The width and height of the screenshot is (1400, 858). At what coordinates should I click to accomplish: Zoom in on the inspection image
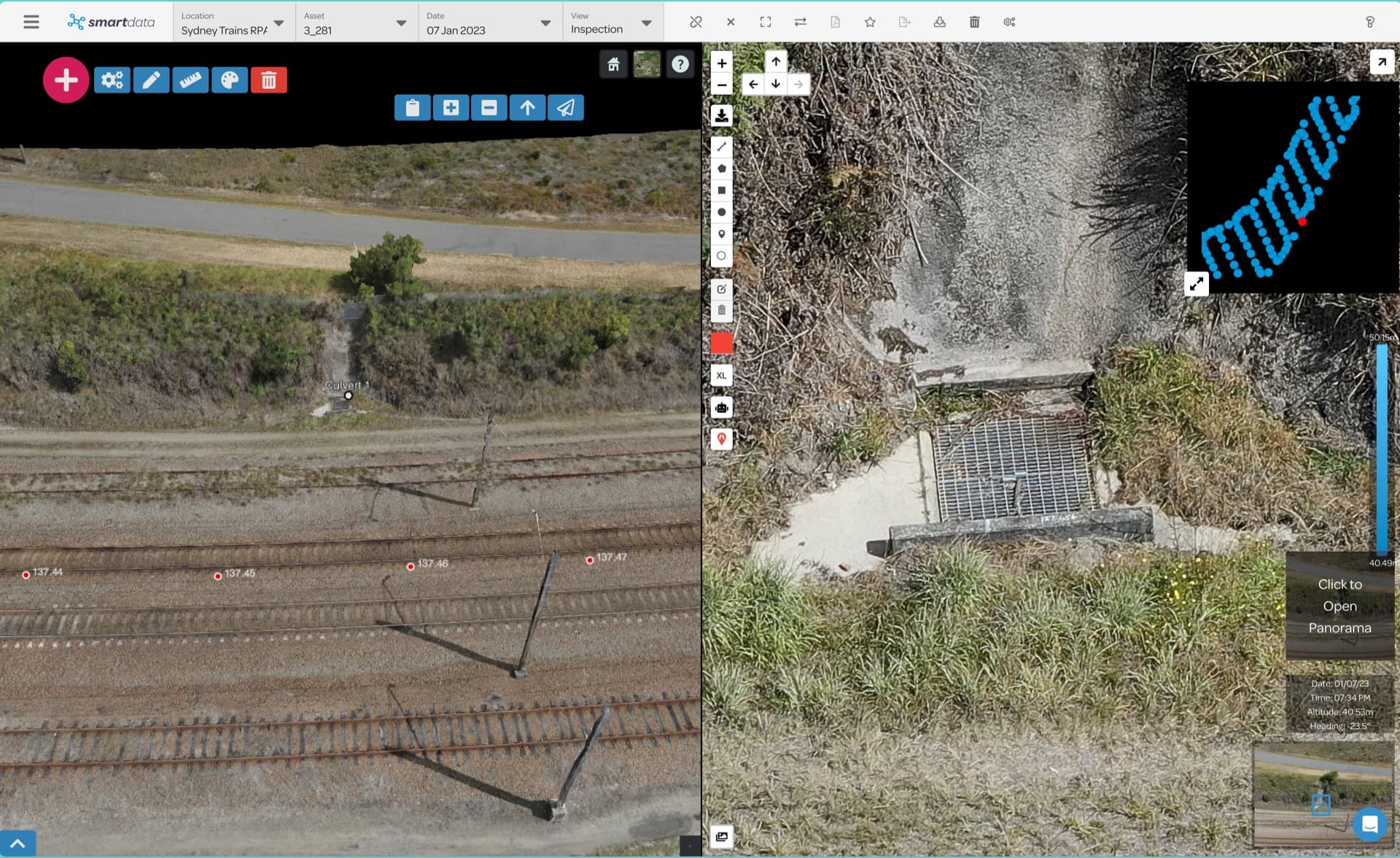coord(722,63)
